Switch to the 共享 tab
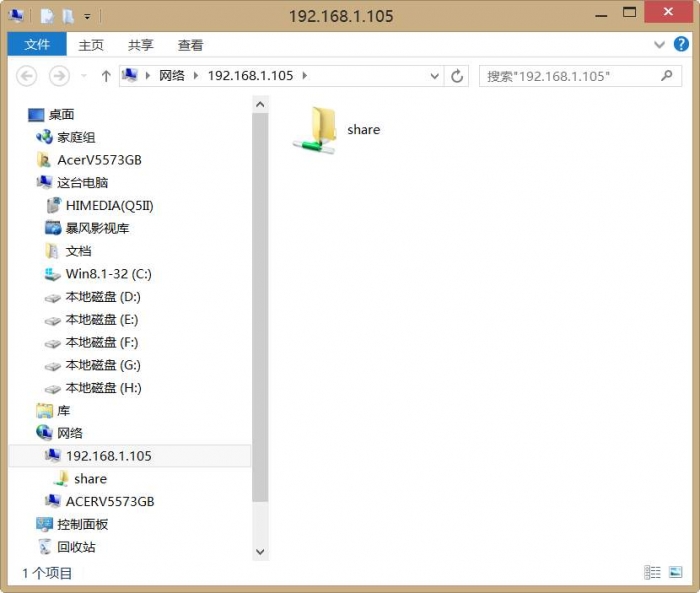700x593 pixels. pyautogui.click(x=141, y=45)
